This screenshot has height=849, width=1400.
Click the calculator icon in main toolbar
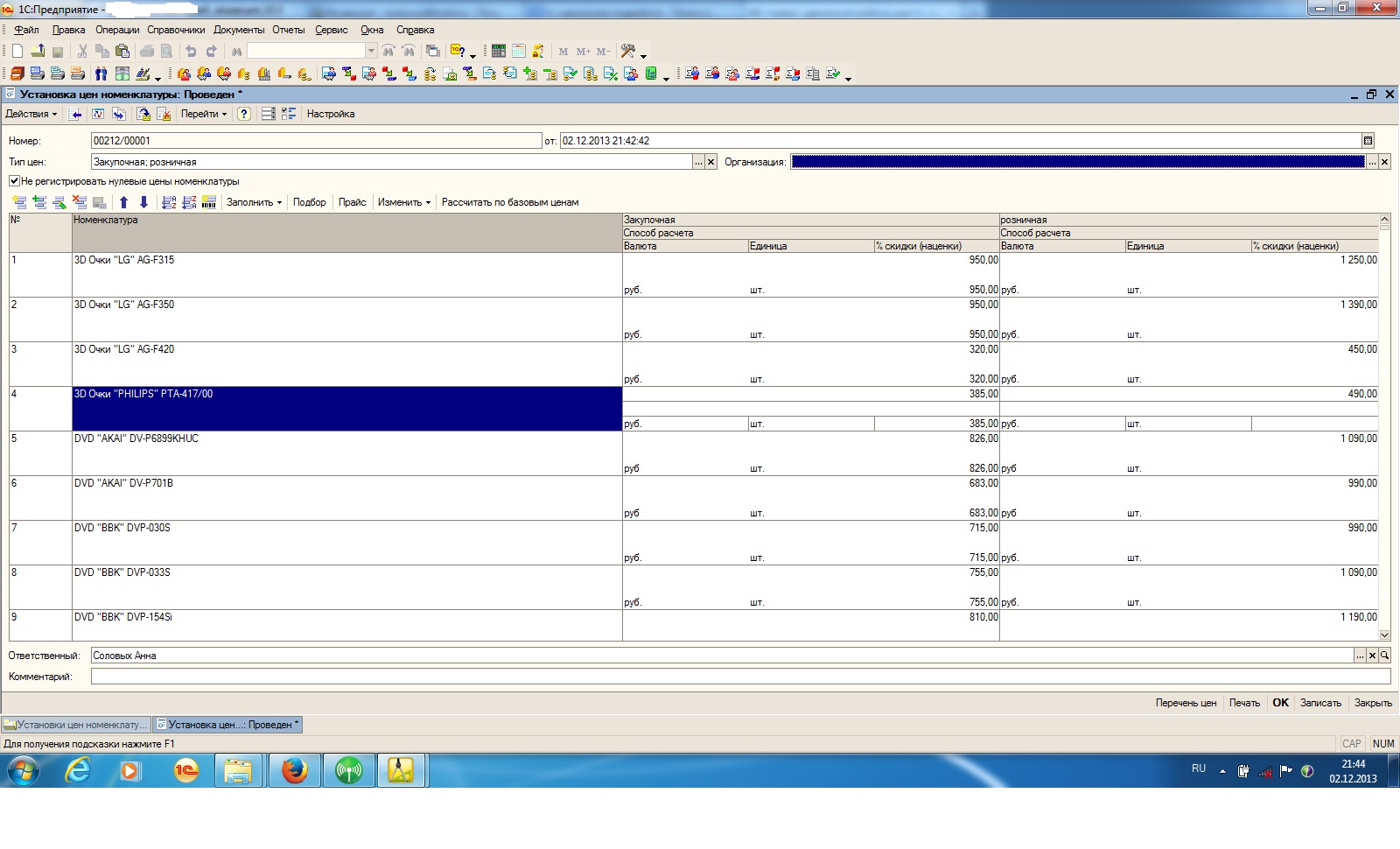[499, 51]
